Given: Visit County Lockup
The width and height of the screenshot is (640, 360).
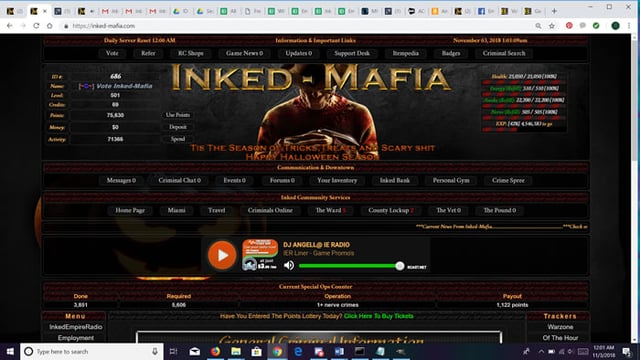Looking at the screenshot, I should 391,210.
